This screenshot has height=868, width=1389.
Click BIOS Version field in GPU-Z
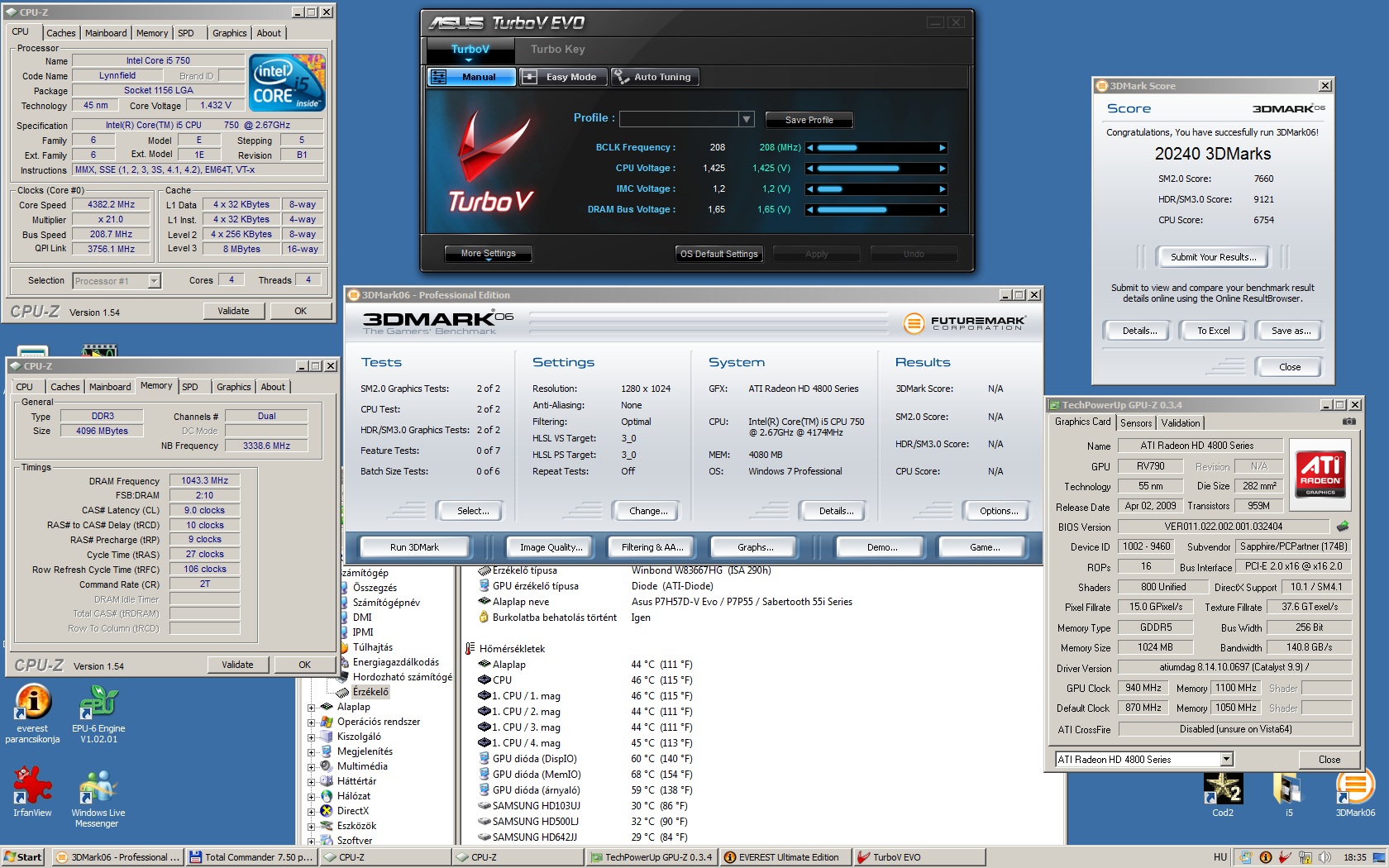click(1223, 527)
